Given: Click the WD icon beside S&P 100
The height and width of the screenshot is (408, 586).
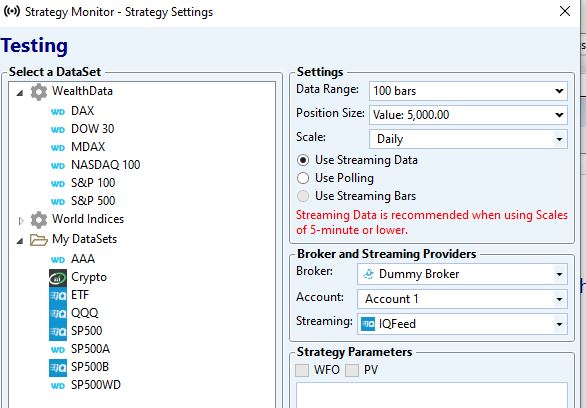Looking at the screenshot, I should [x=58, y=183].
